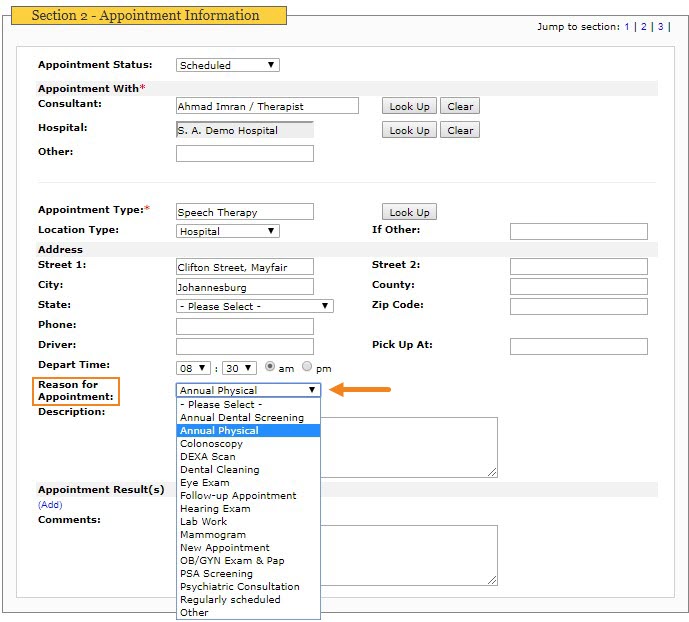Click the Add appointment result link
689x622 pixels.
point(50,504)
